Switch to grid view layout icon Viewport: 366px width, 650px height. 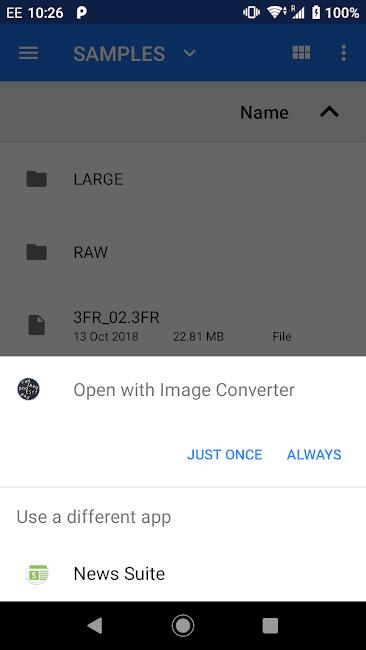click(x=301, y=53)
